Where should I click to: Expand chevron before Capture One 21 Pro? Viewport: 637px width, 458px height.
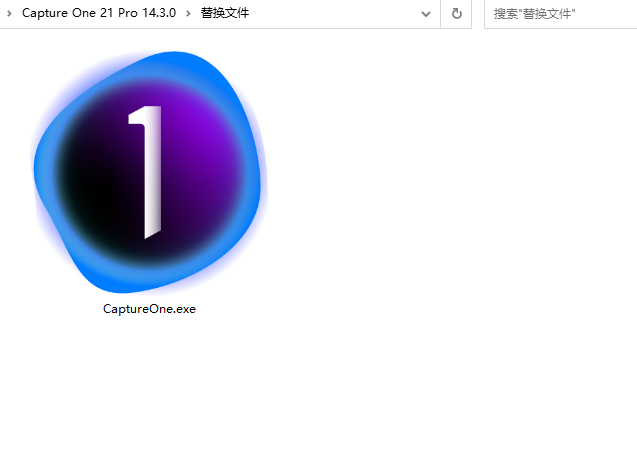(9, 13)
